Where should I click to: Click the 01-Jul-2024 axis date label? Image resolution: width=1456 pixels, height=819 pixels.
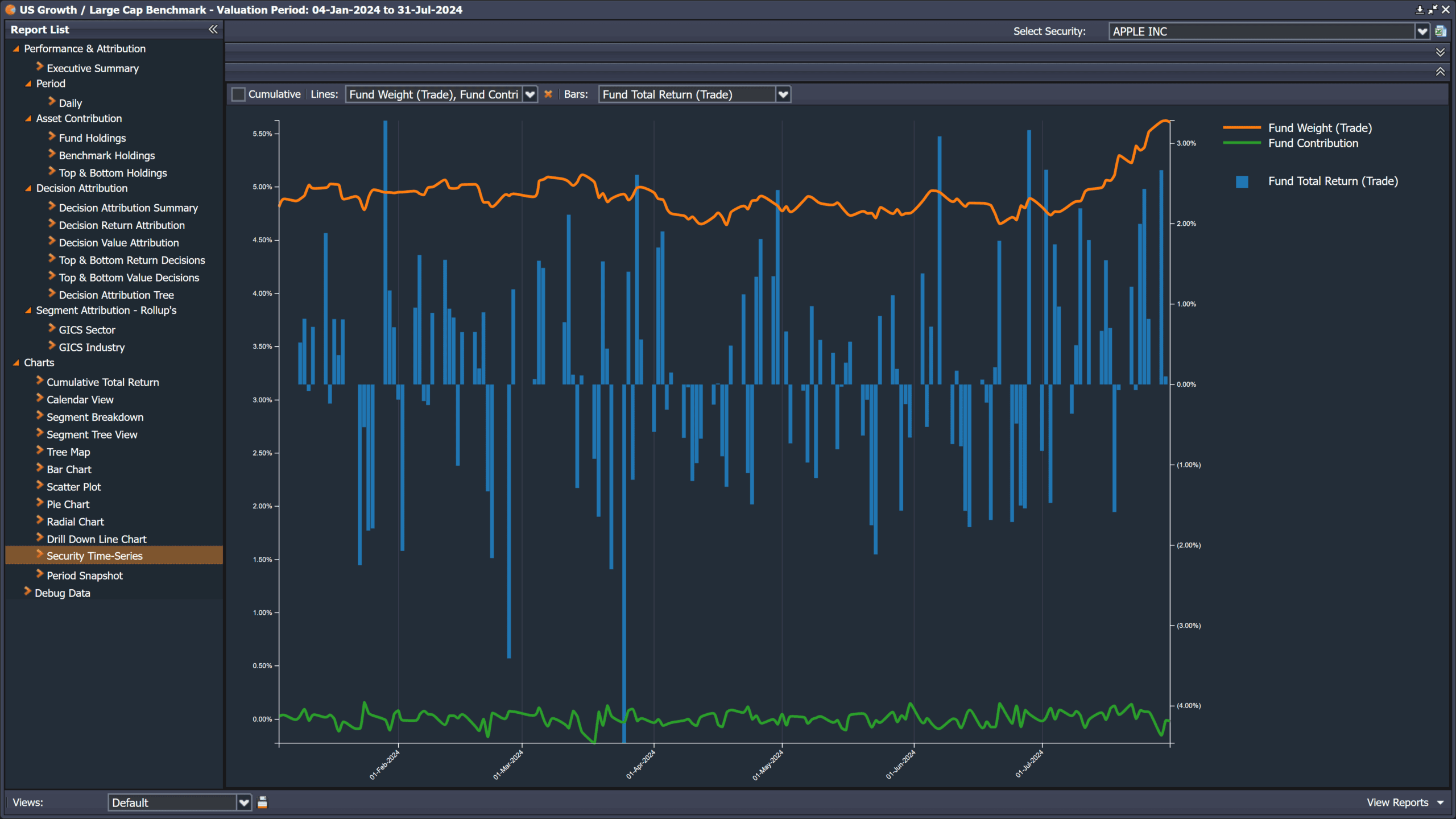[x=1029, y=764]
